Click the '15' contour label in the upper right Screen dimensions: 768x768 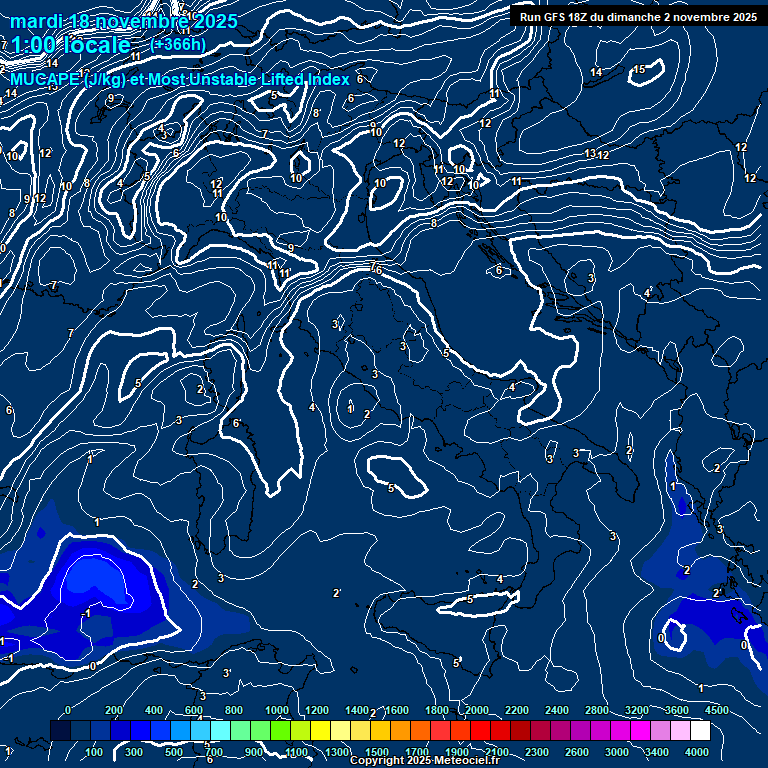(639, 69)
